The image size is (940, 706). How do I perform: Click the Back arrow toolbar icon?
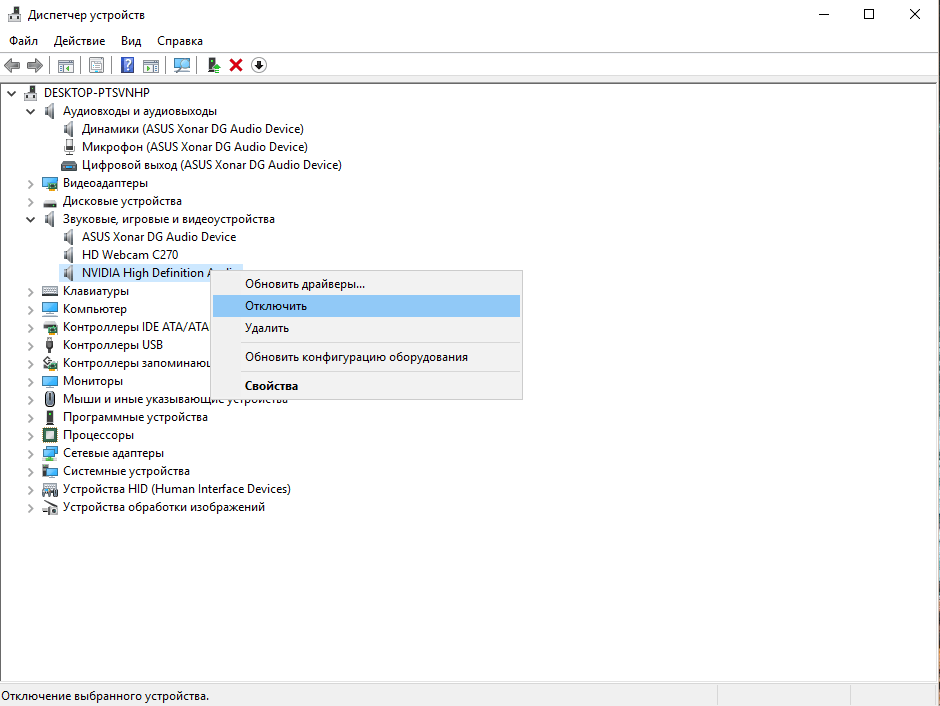click(12, 65)
